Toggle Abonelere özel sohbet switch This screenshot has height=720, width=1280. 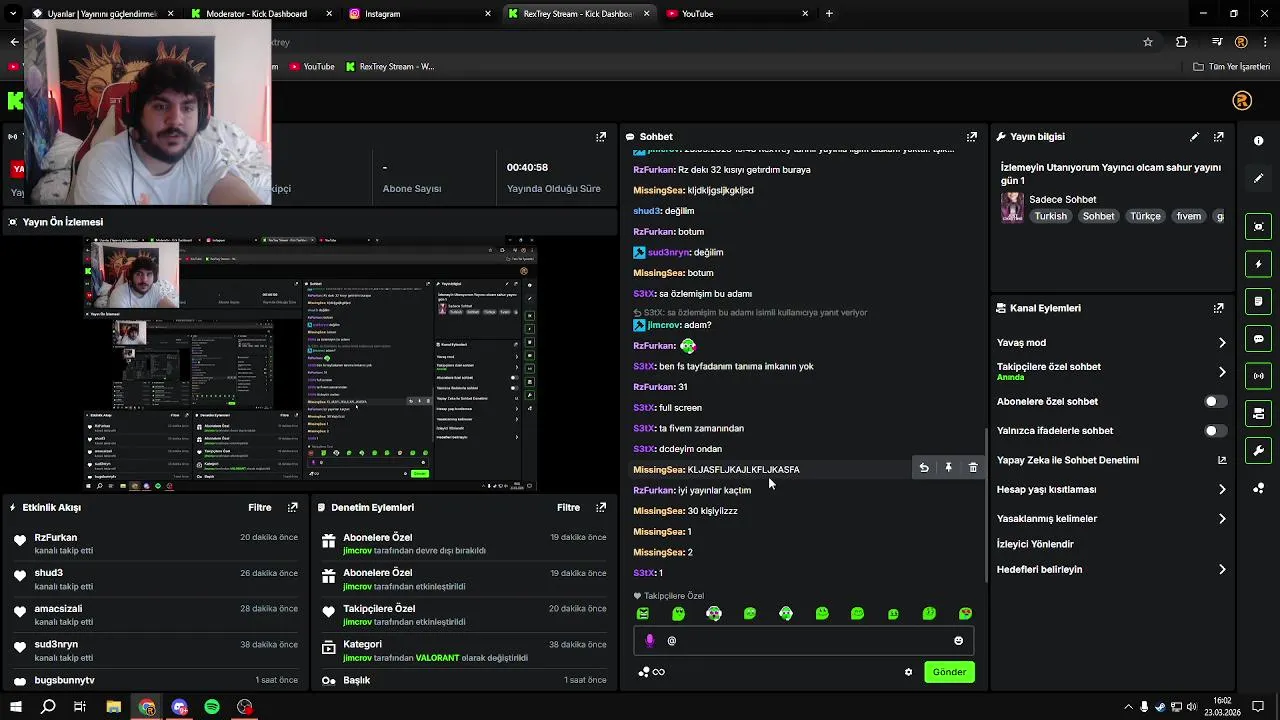[x=1215, y=402]
